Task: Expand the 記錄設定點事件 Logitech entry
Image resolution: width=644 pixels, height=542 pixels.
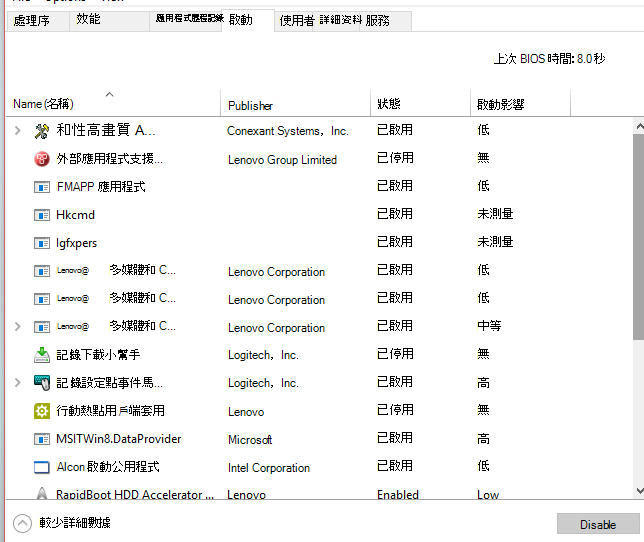Action: click(x=17, y=383)
